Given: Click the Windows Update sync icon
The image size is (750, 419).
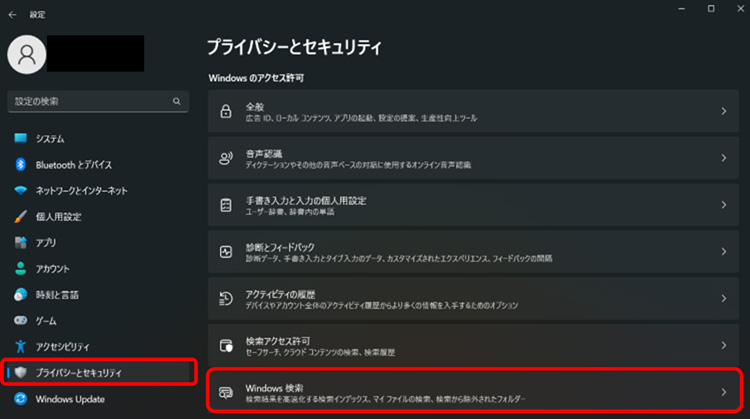Looking at the screenshot, I should coord(21,398).
